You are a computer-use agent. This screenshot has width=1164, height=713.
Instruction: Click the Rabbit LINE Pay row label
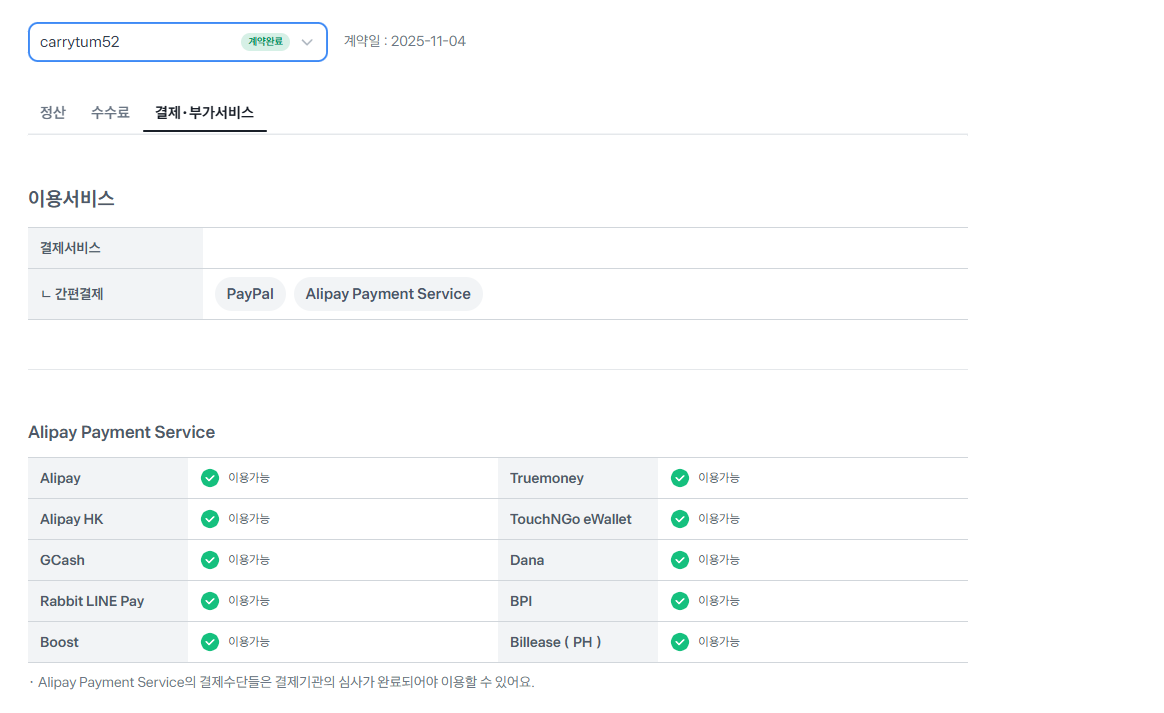point(92,601)
